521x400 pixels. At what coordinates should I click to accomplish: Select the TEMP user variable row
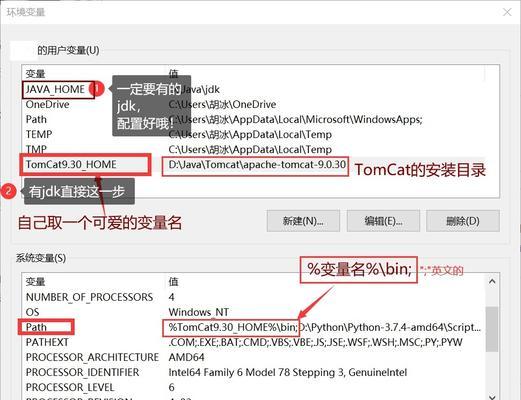pos(253,134)
